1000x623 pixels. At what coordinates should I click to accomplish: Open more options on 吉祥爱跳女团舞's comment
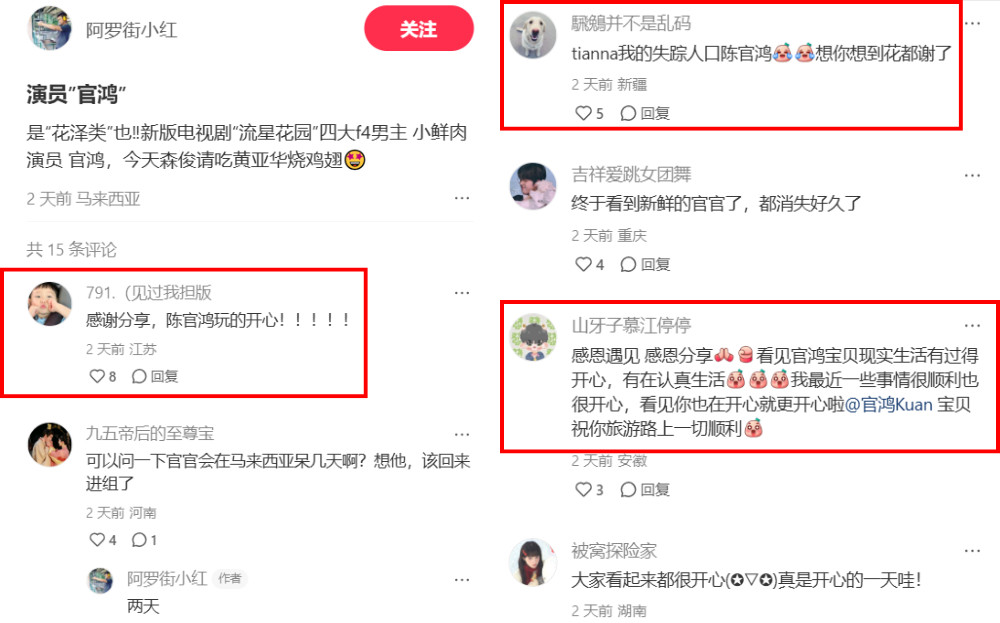coord(972,175)
